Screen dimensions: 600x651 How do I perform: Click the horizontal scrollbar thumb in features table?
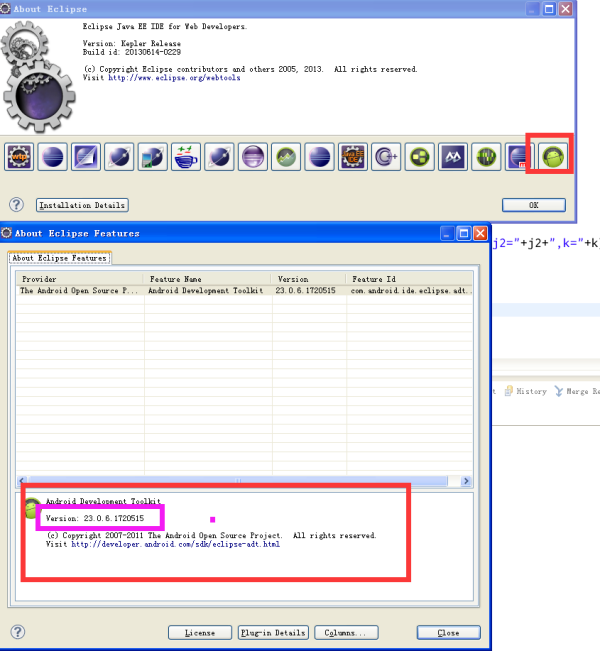(238, 481)
